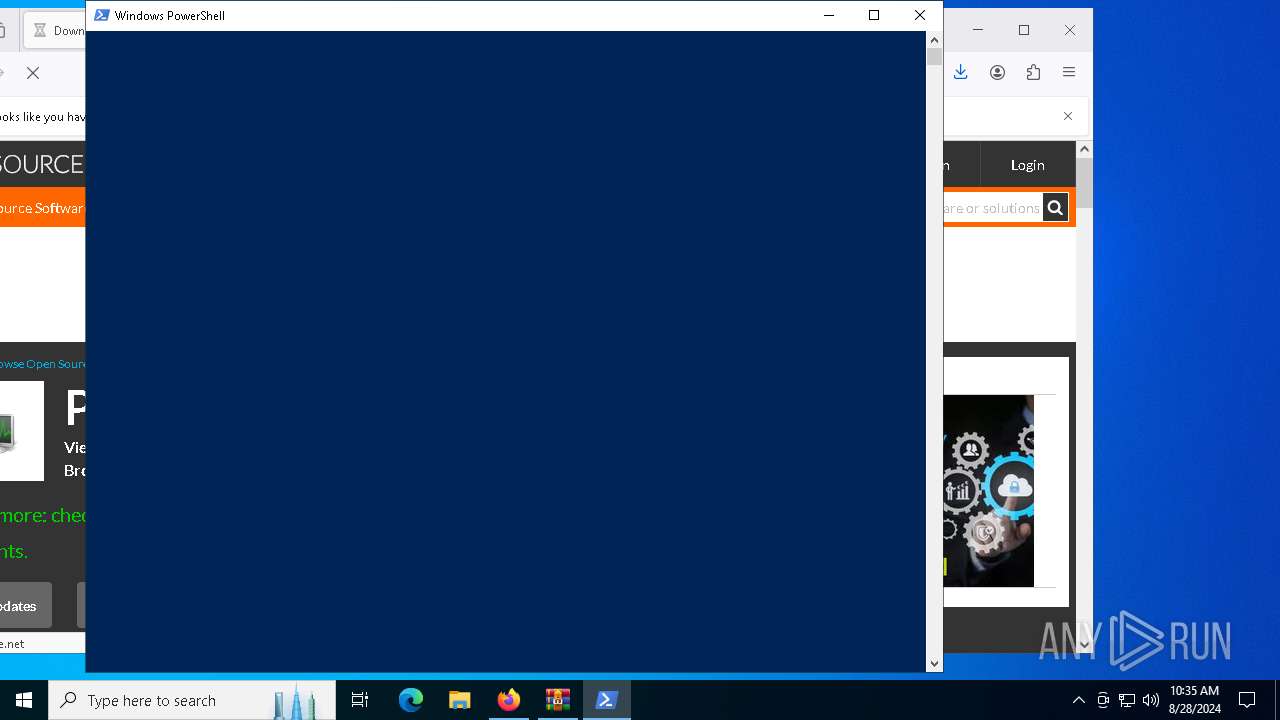This screenshot has width=1280, height=720.
Task: Launch Microsoft Edge from taskbar
Action: coord(411,700)
